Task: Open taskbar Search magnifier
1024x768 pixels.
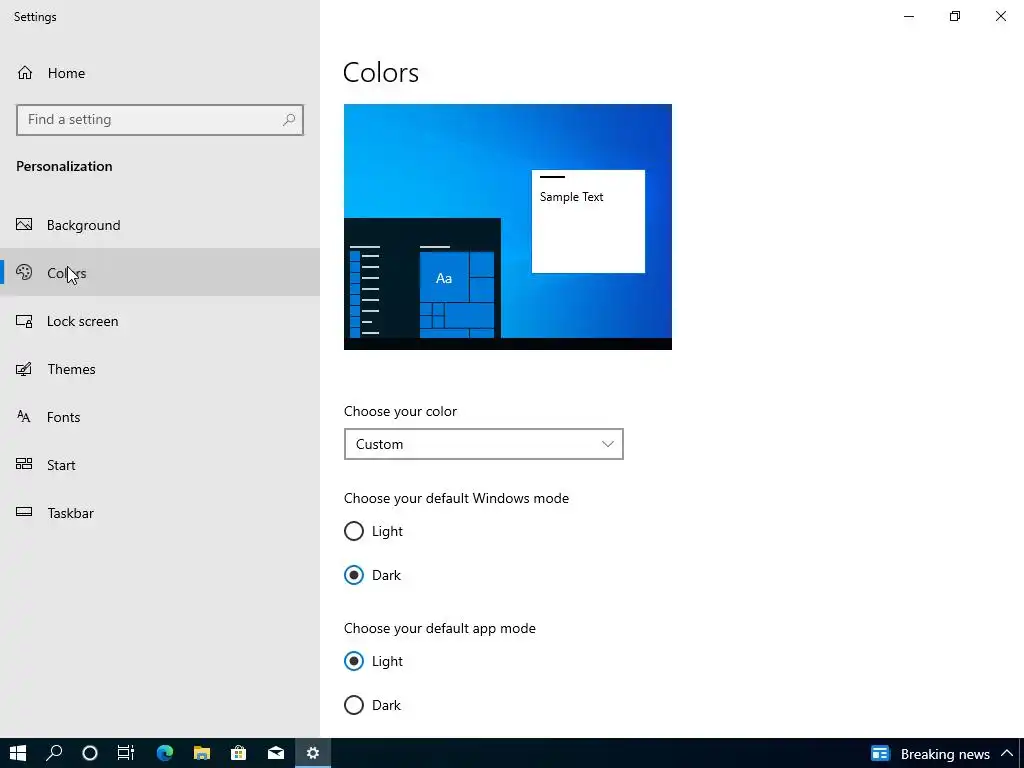Action: pos(54,753)
